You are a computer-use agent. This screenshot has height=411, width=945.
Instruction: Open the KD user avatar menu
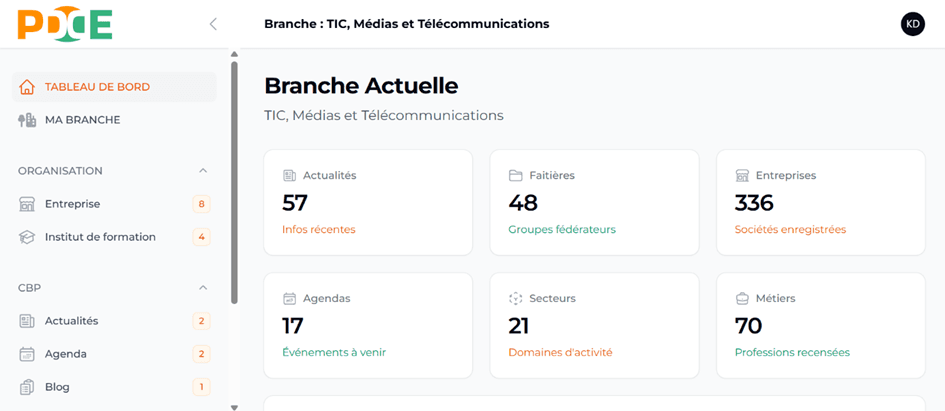pyautogui.click(x=912, y=24)
